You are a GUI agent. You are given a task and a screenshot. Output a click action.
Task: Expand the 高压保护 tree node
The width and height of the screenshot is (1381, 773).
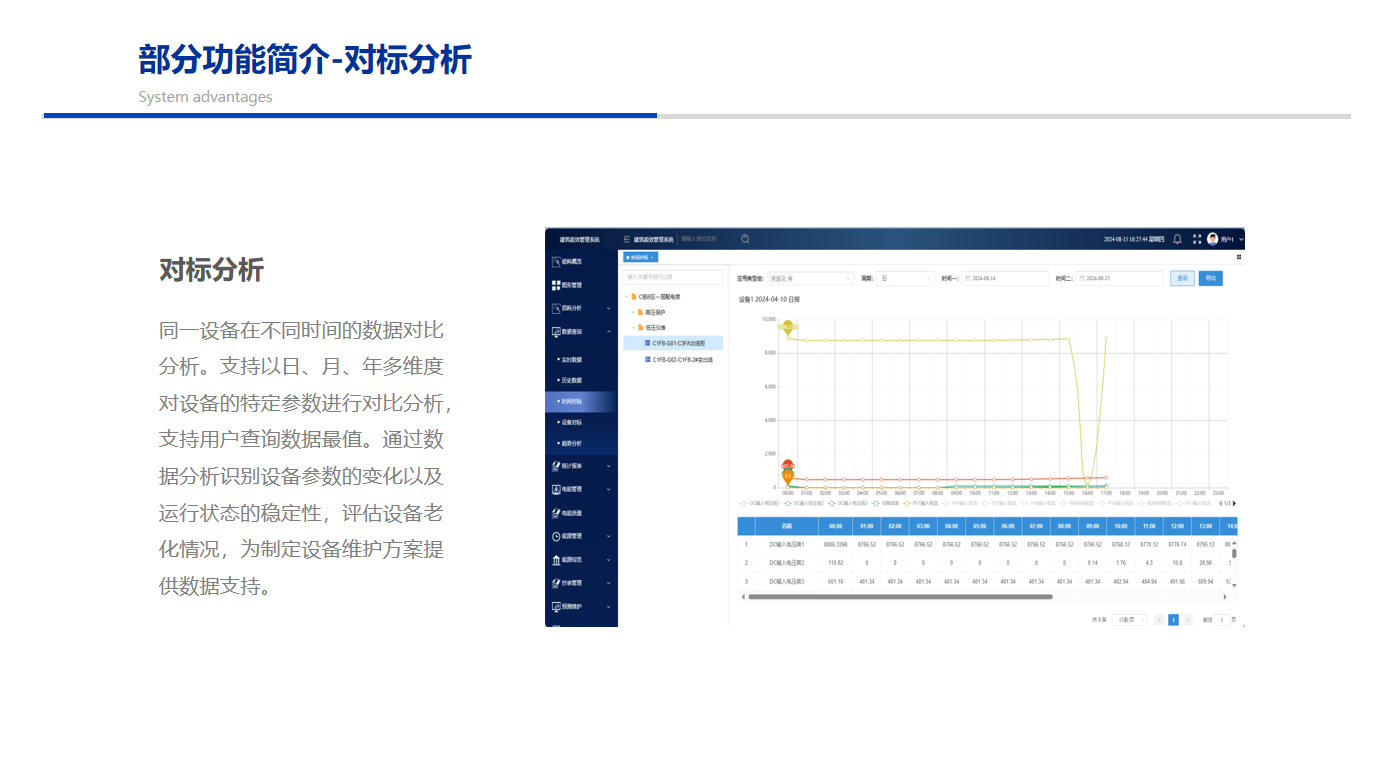click(632, 312)
